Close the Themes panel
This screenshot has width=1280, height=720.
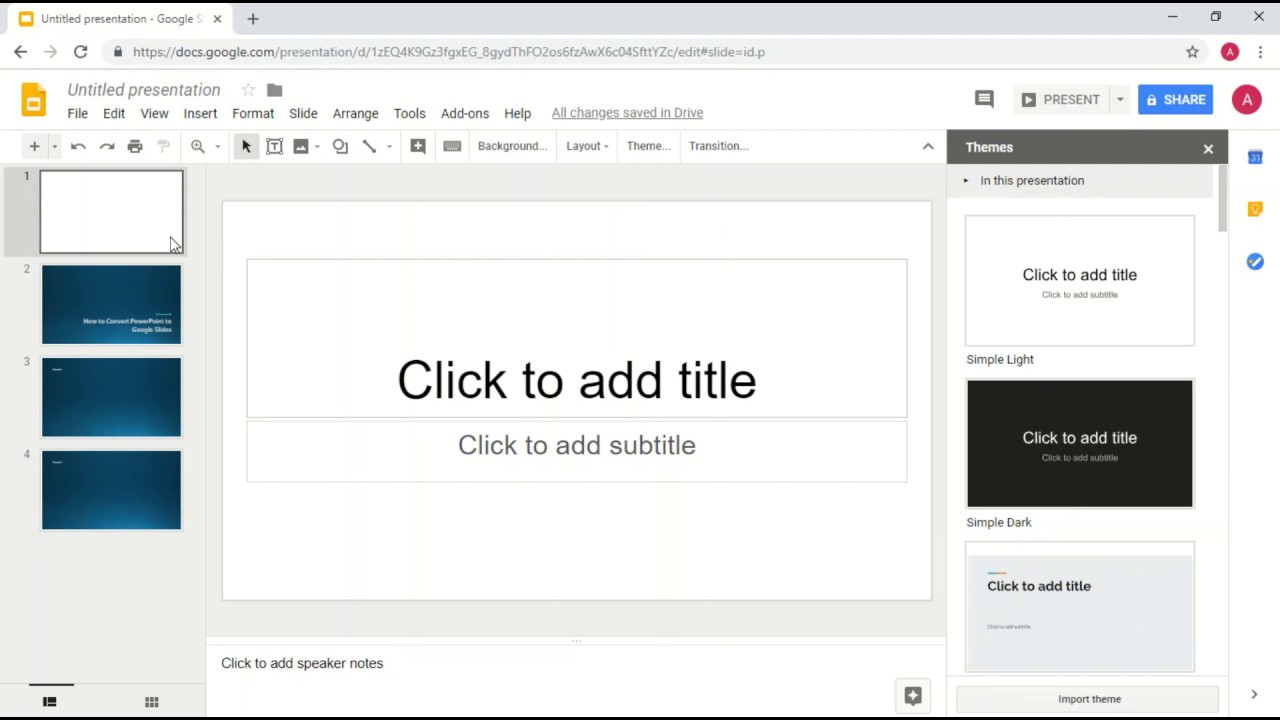click(x=1208, y=148)
